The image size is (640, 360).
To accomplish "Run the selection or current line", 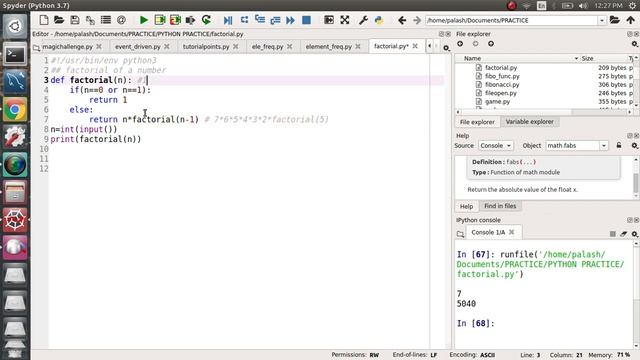I will [190, 20].
